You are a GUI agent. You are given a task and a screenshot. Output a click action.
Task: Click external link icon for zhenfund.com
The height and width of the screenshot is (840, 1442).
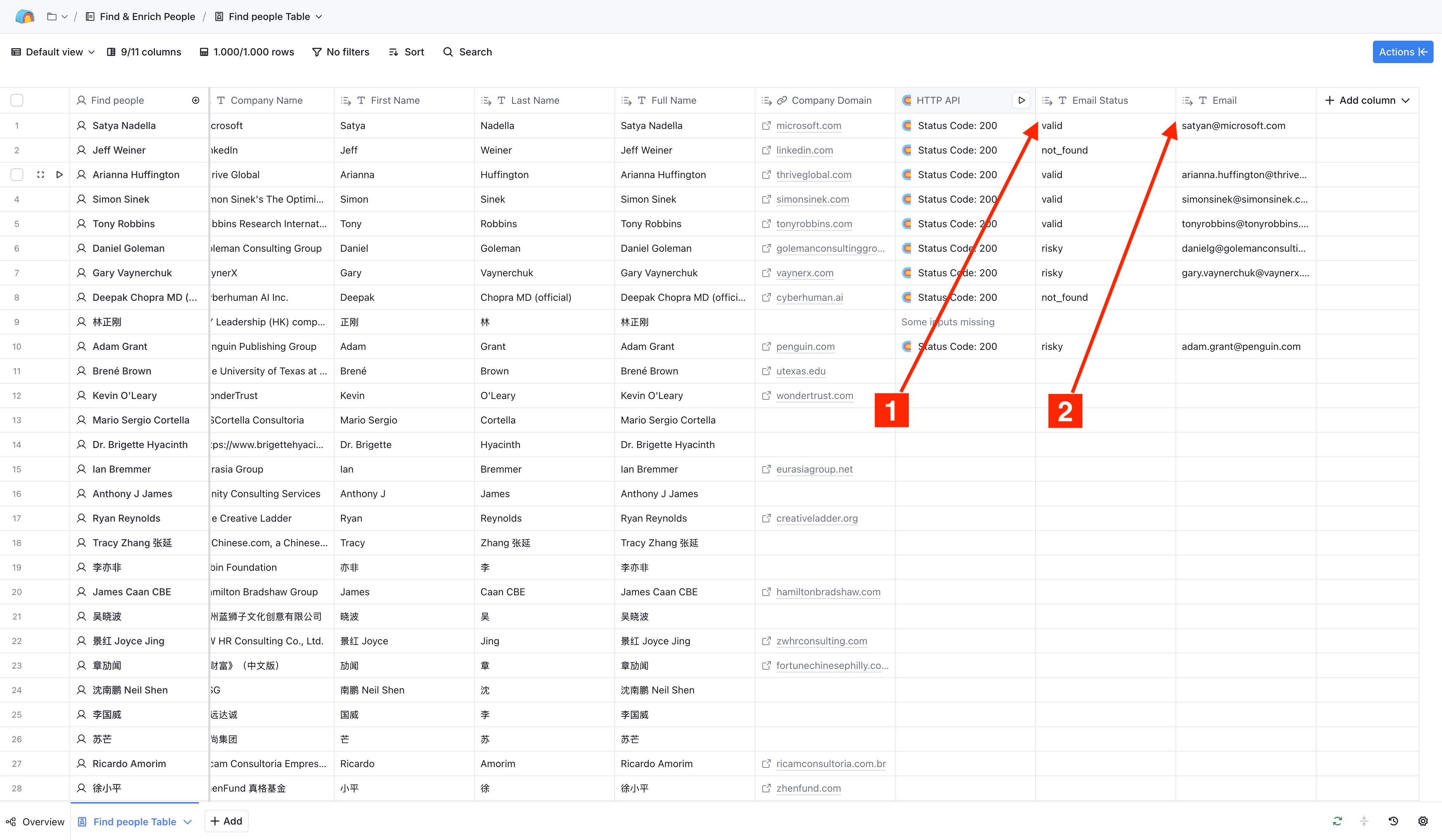pos(766,788)
